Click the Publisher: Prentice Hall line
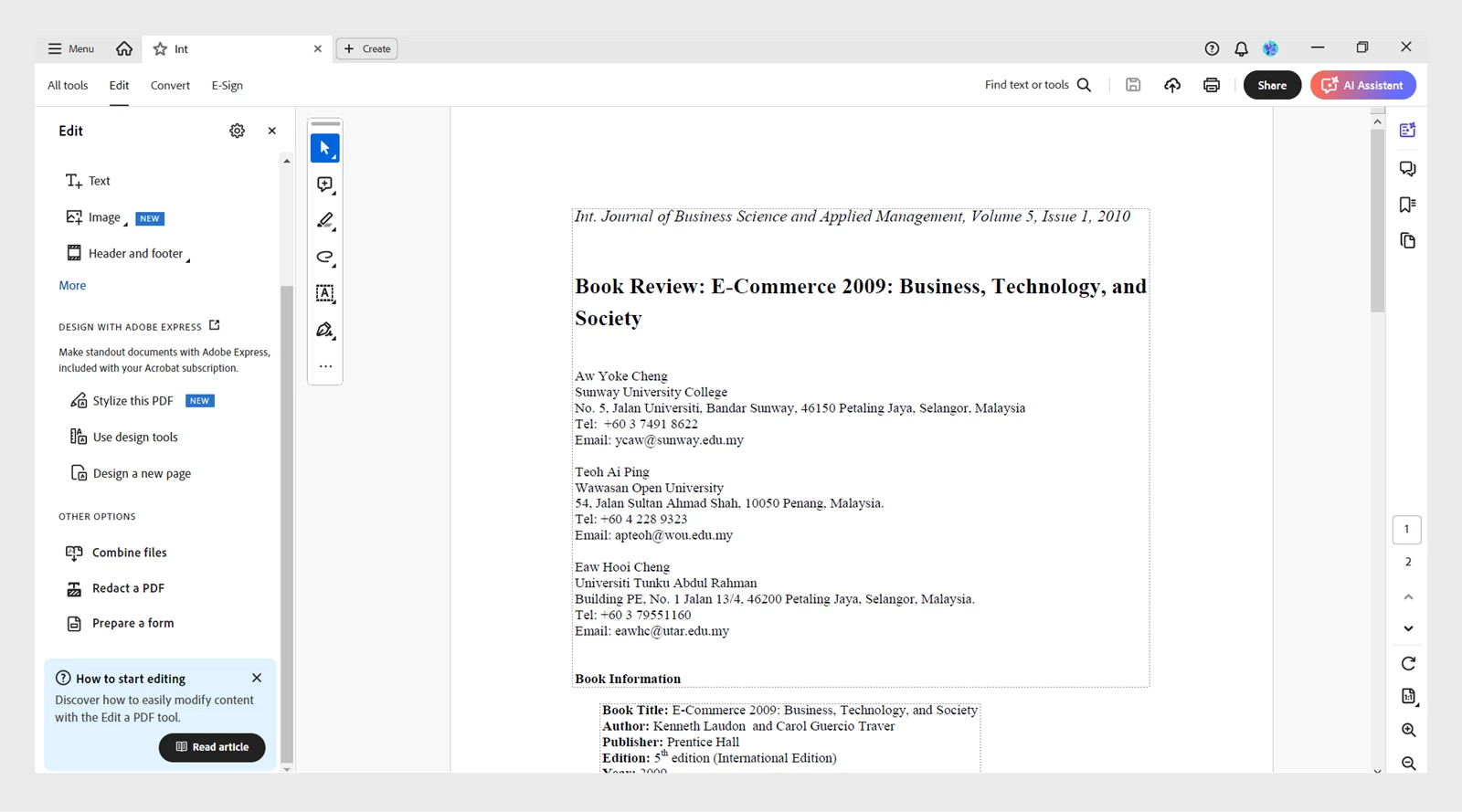The width and height of the screenshot is (1462, 812). tap(671, 742)
